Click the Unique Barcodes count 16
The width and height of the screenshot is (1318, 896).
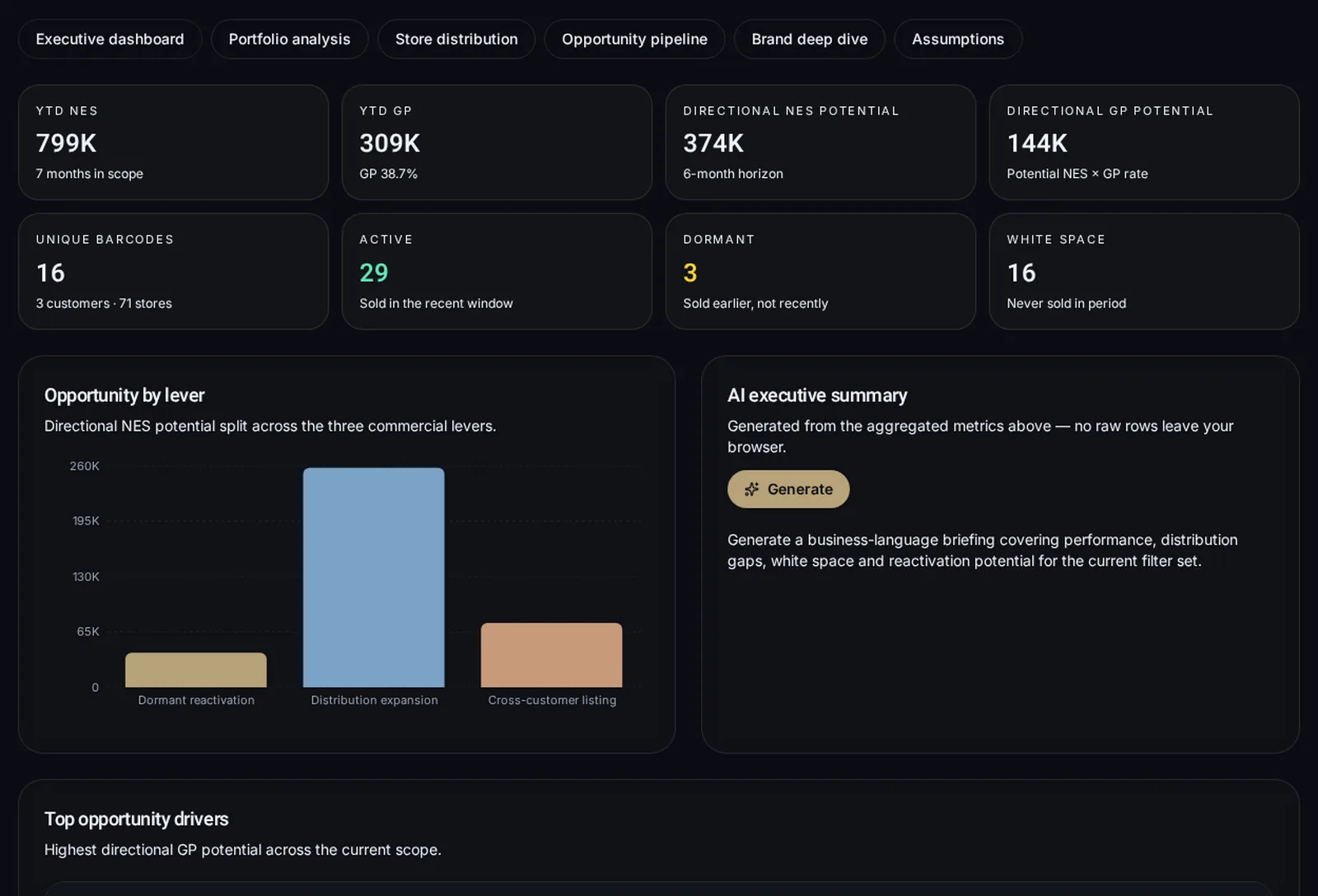pyautogui.click(x=50, y=273)
